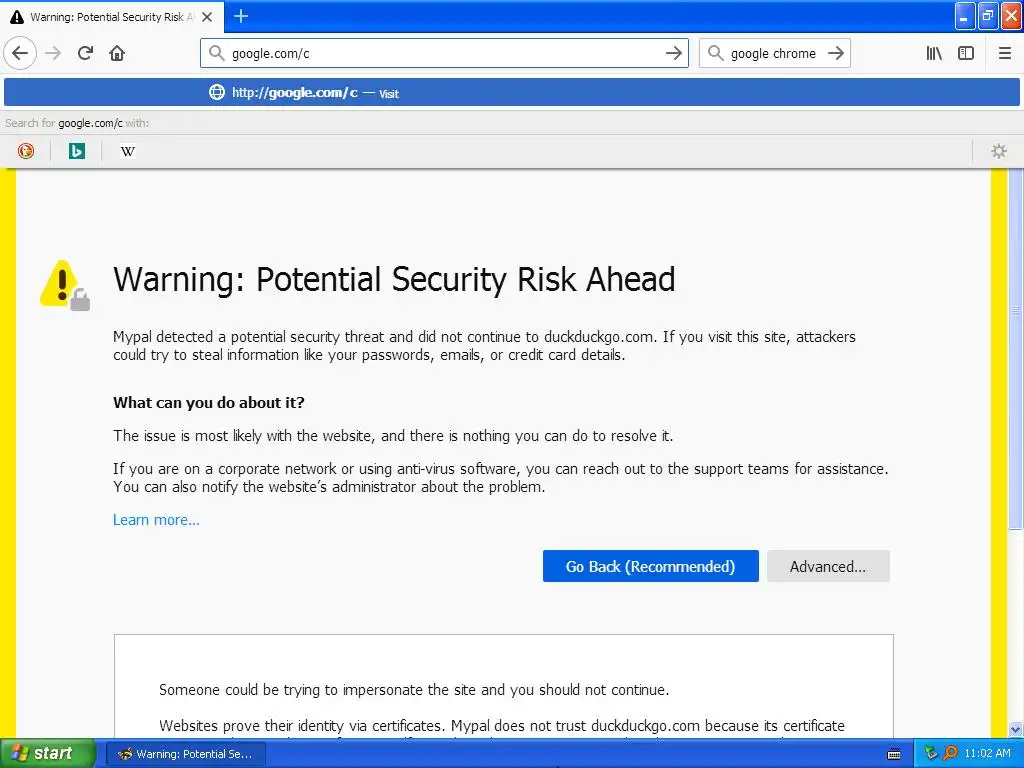Click the 'Search for google.com/c with:' label

(77, 123)
